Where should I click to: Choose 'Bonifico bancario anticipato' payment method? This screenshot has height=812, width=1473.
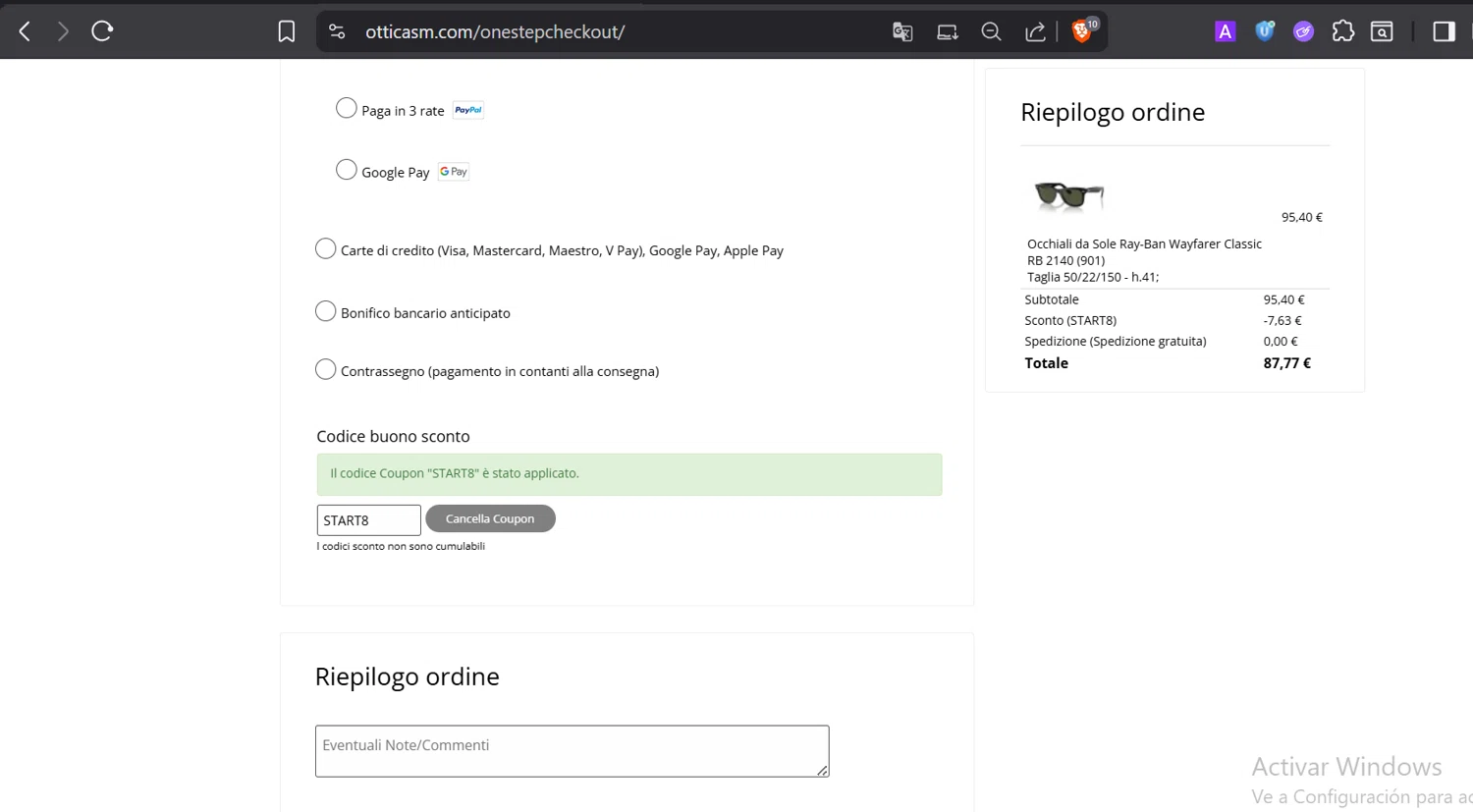[326, 311]
